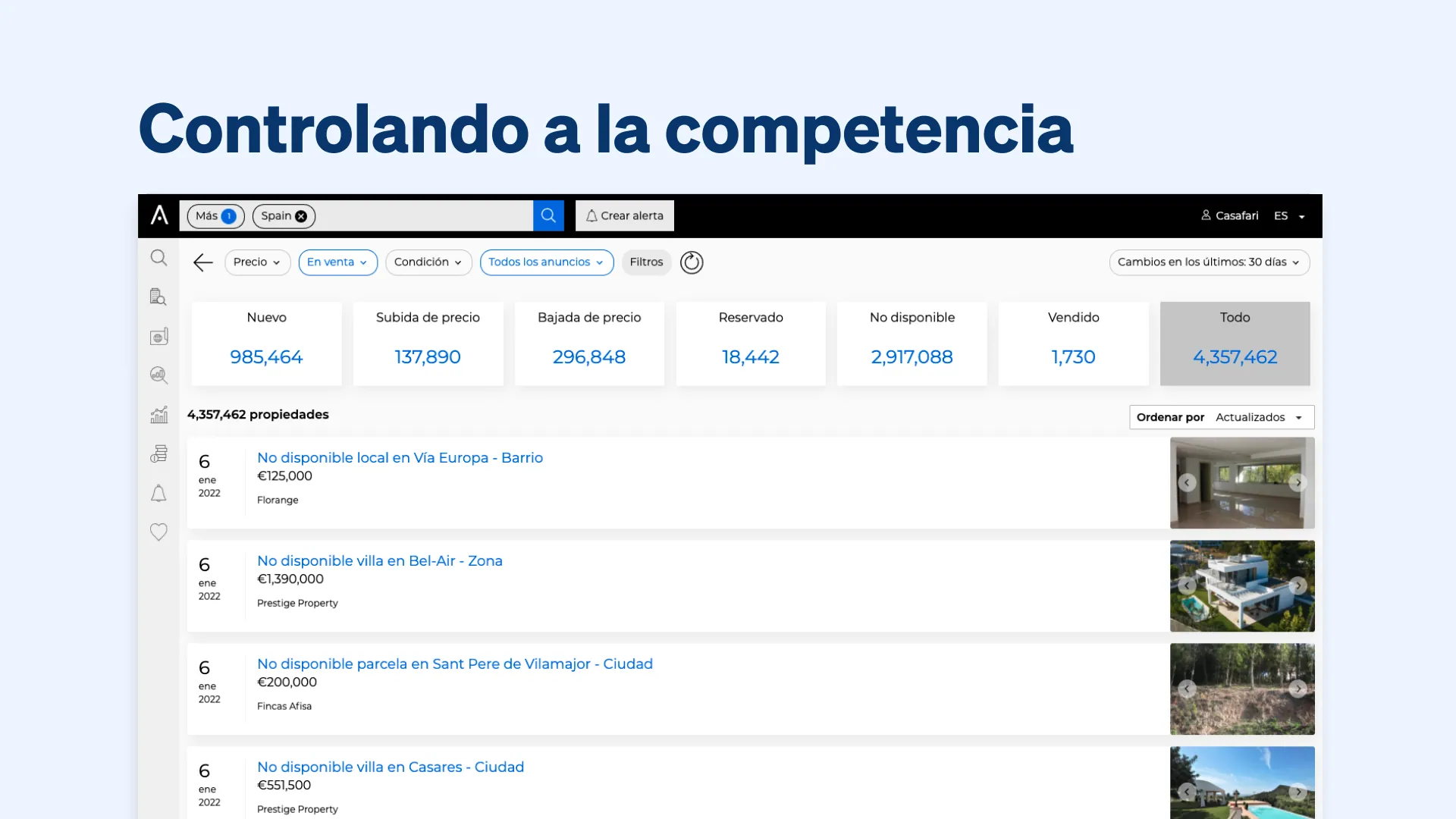Expand the En venta dropdown
The width and height of the screenshot is (1456, 819).
tap(337, 262)
